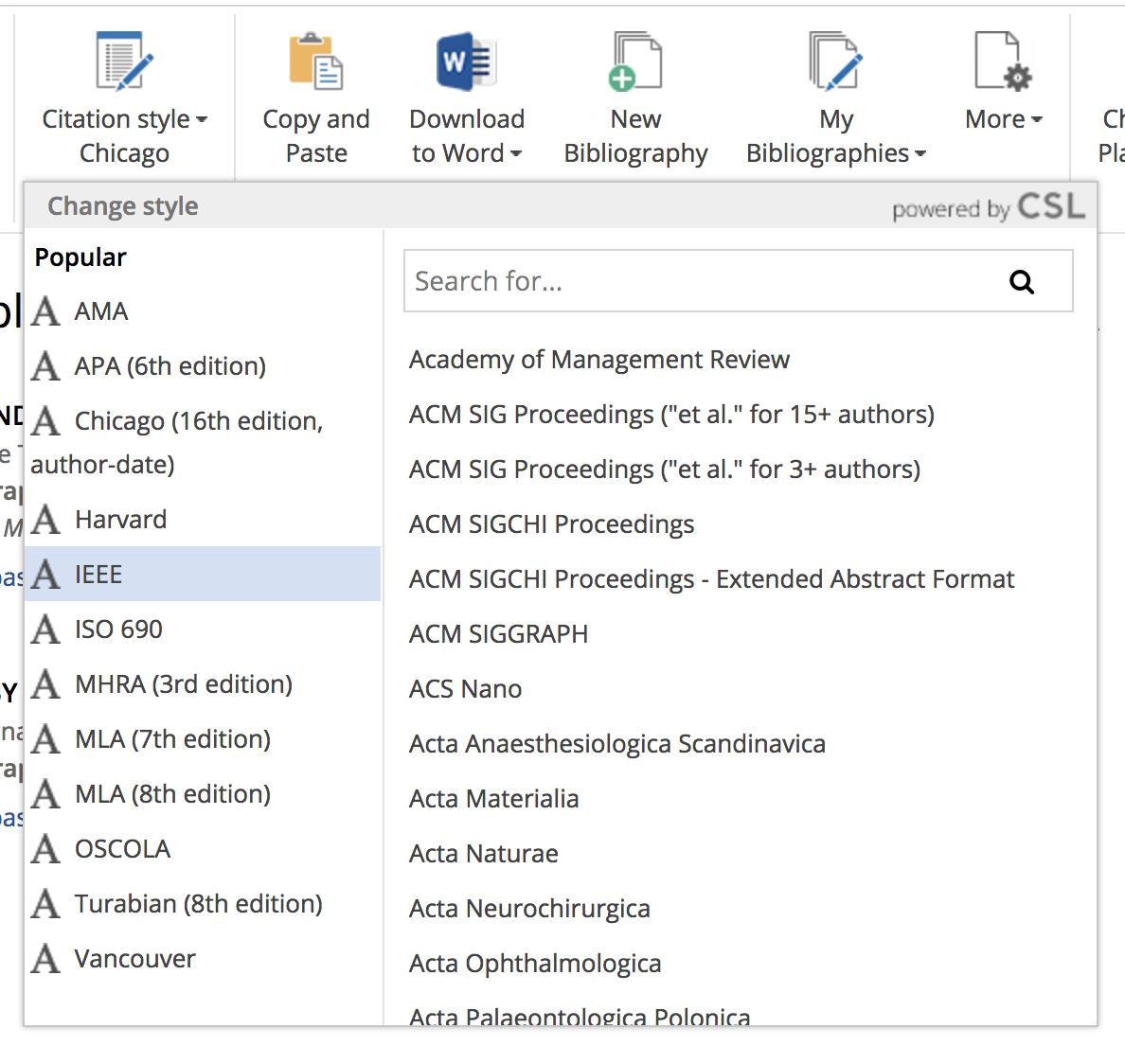Select Acta Ophthalmologica style
Screen dimensions: 1125x1064
pos(534,964)
